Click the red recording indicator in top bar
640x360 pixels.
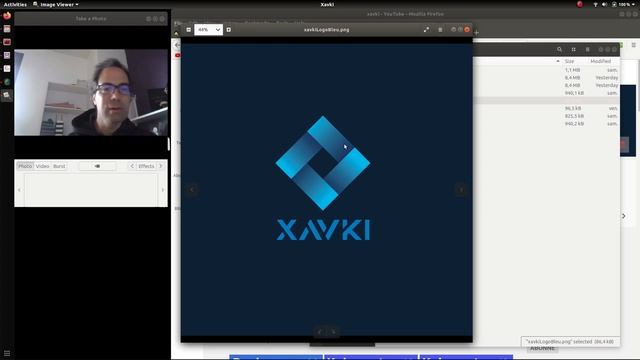(x=580, y=4)
